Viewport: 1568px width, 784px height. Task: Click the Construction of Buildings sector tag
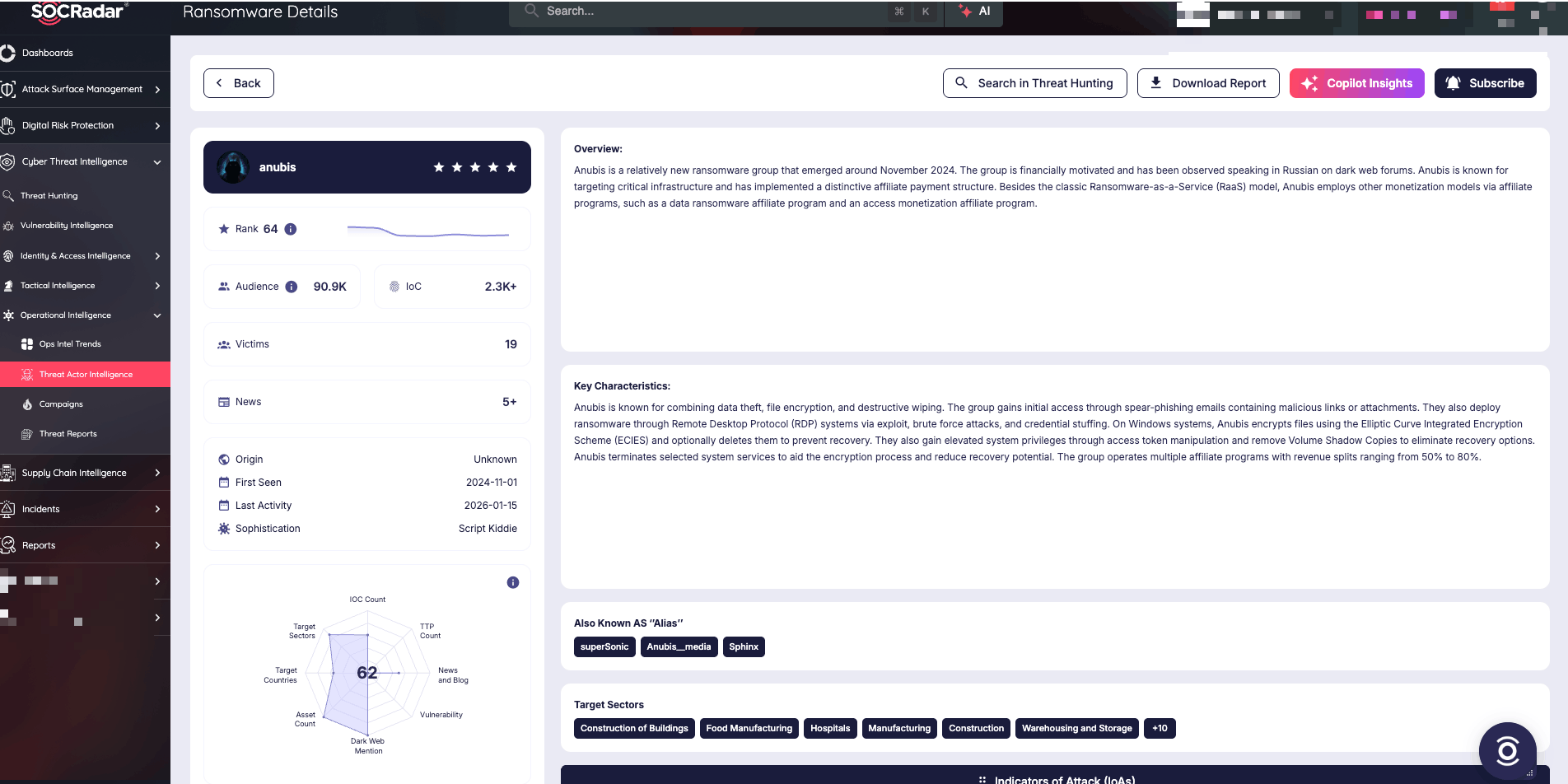634,729
